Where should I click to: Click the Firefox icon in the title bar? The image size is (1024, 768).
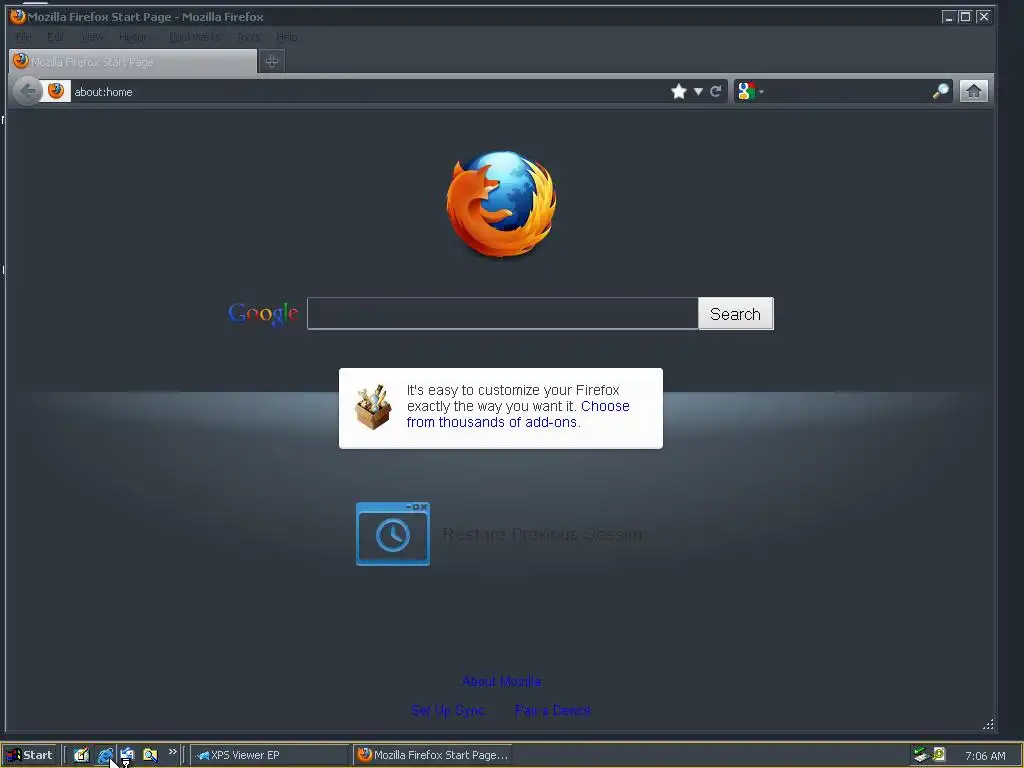18,16
